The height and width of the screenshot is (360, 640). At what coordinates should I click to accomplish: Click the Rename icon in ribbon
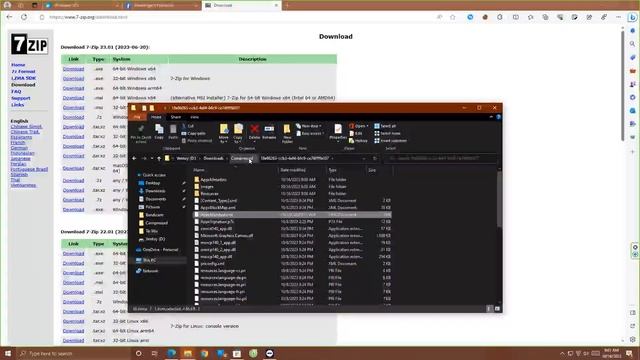(269, 131)
